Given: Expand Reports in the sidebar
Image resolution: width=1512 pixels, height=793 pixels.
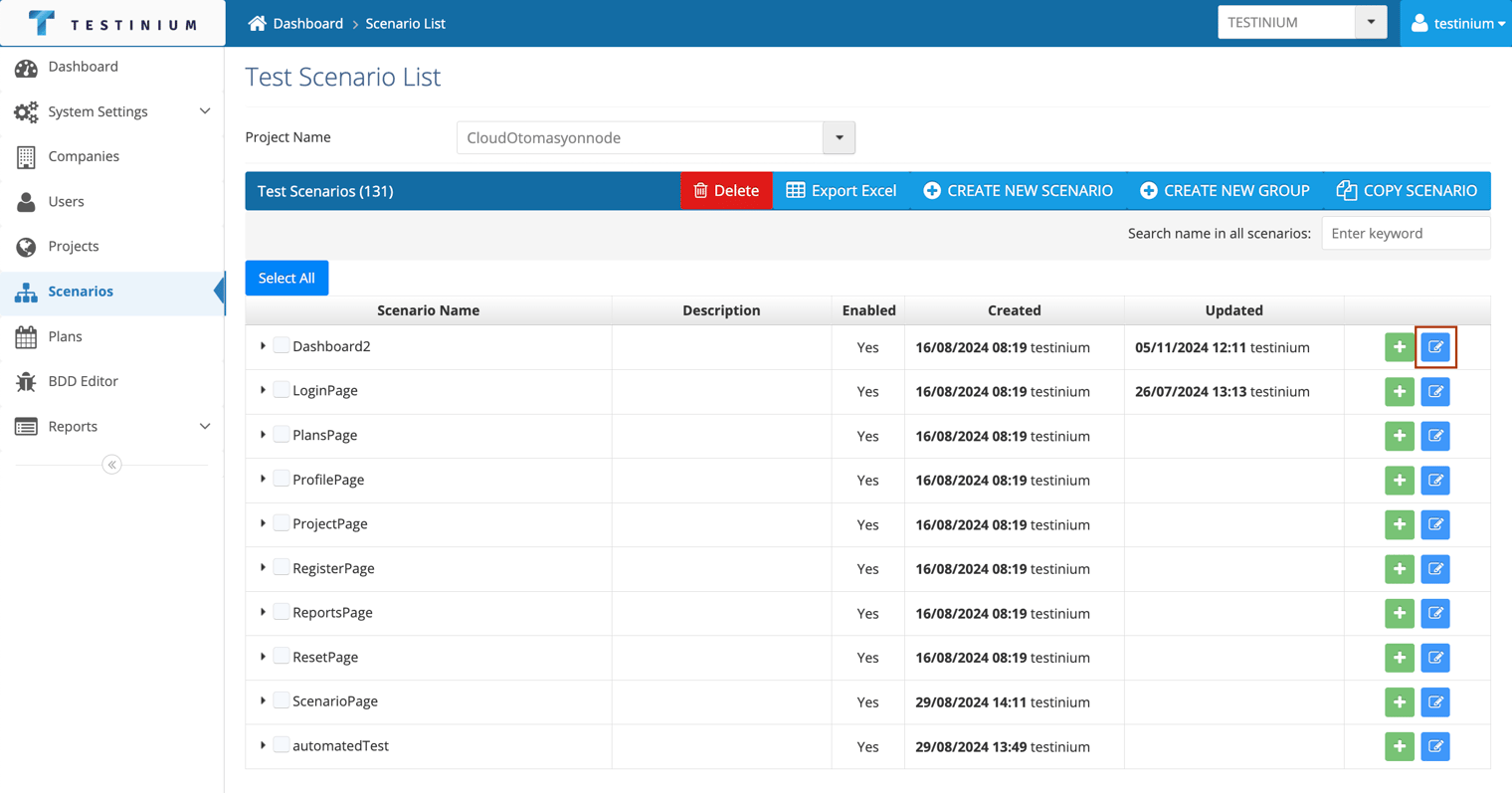Looking at the screenshot, I should point(112,426).
